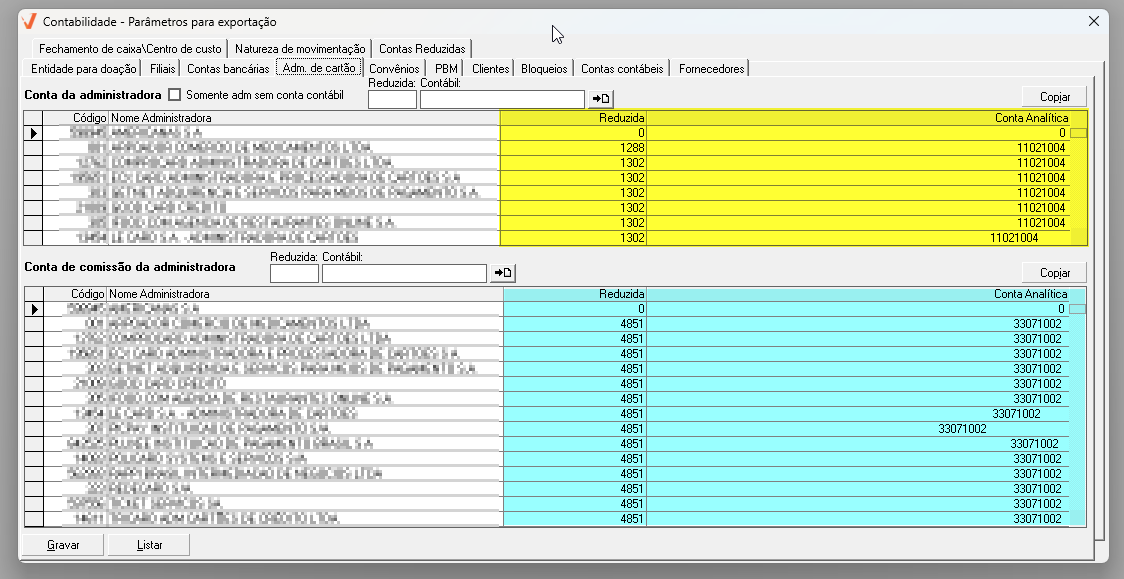Click the vertical scrollbar on the right edge
The height and width of the screenshot is (579, 1124).
1099,300
